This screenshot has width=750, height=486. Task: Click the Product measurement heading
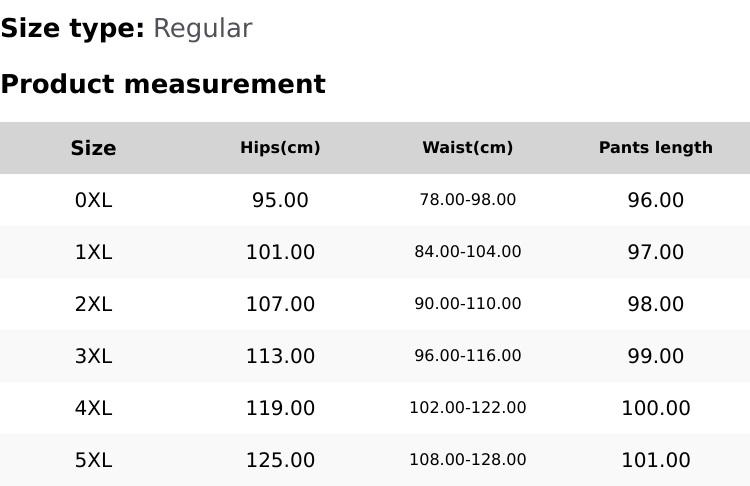(x=163, y=84)
